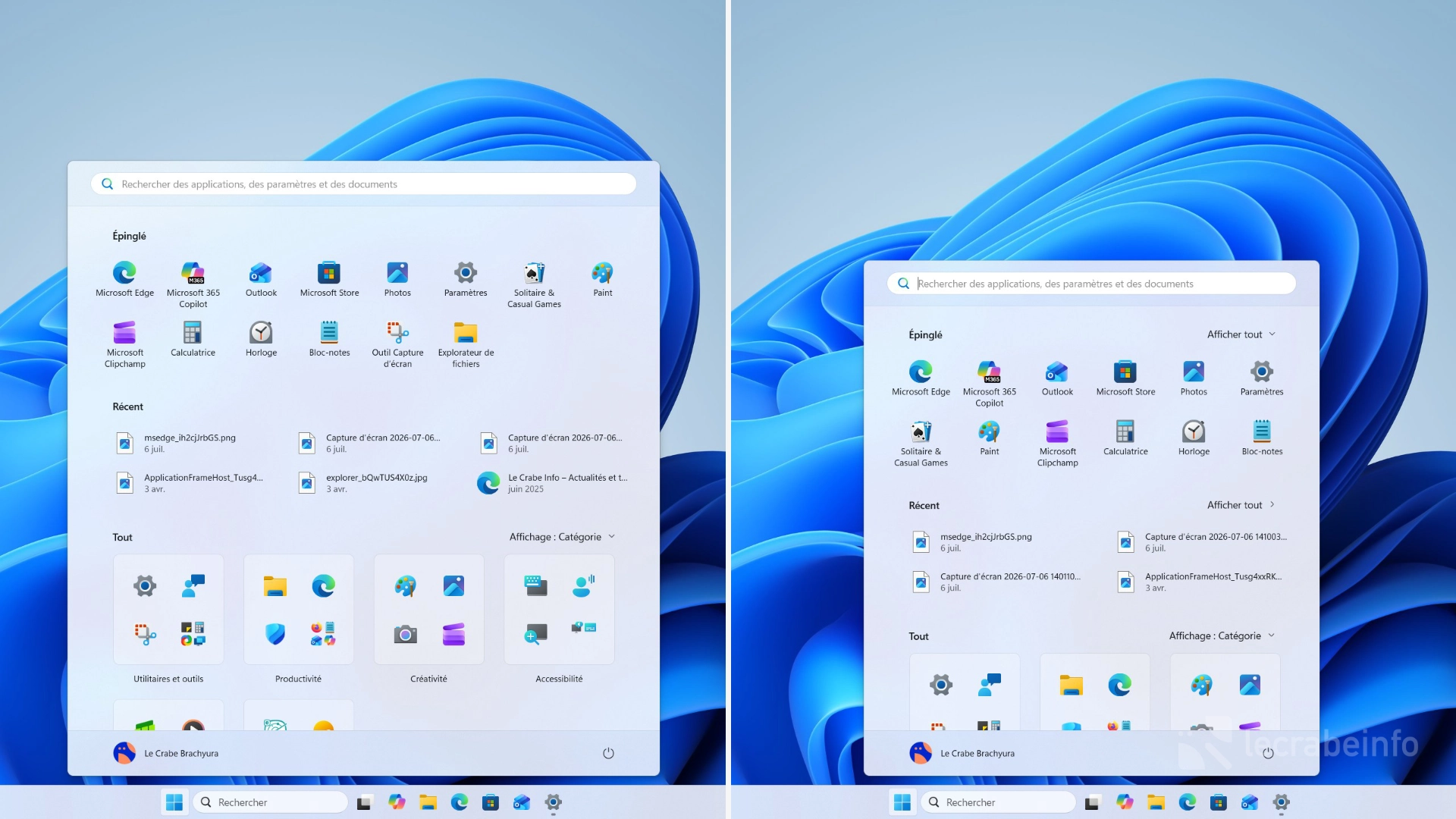
Task: Open File Explorer from the right taskbar
Action: [x=1156, y=802]
